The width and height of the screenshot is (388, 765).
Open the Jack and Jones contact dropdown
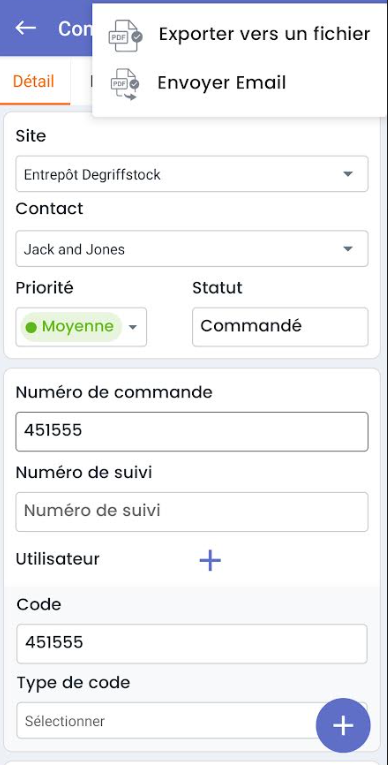tap(192, 249)
